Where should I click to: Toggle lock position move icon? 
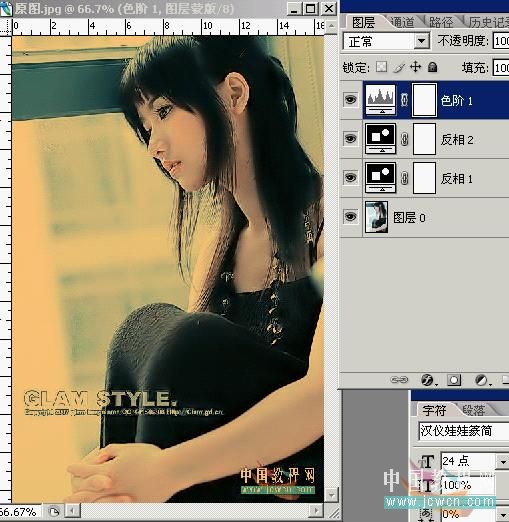click(416, 67)
